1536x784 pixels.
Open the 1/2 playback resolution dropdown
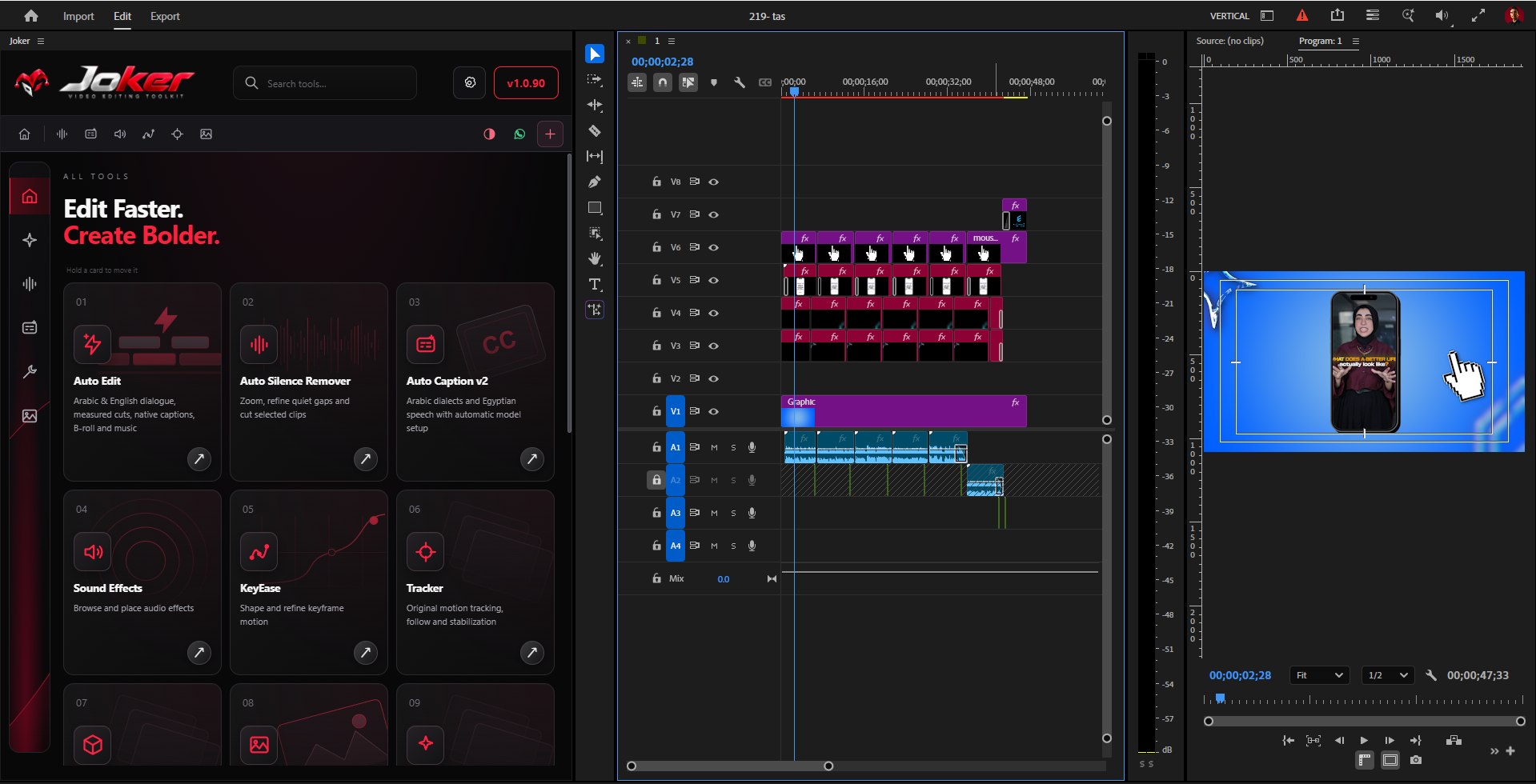pyautogui.click(x=1388, y=675)
